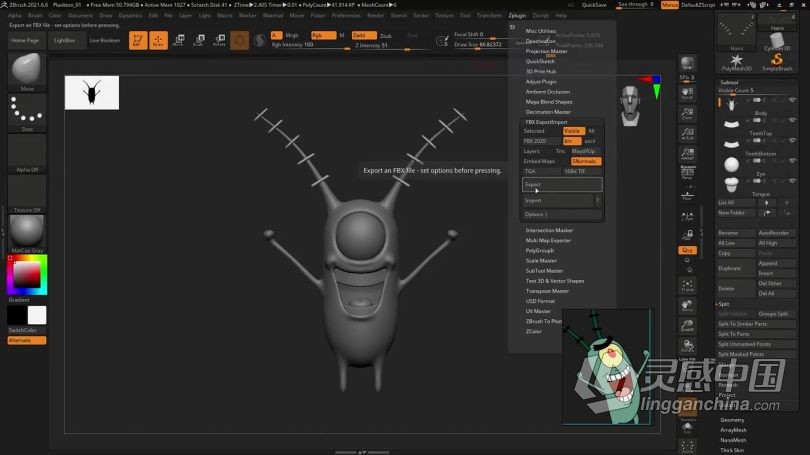
Task: Select the SimpleBrush tool icon
Action: coord(776,62)
